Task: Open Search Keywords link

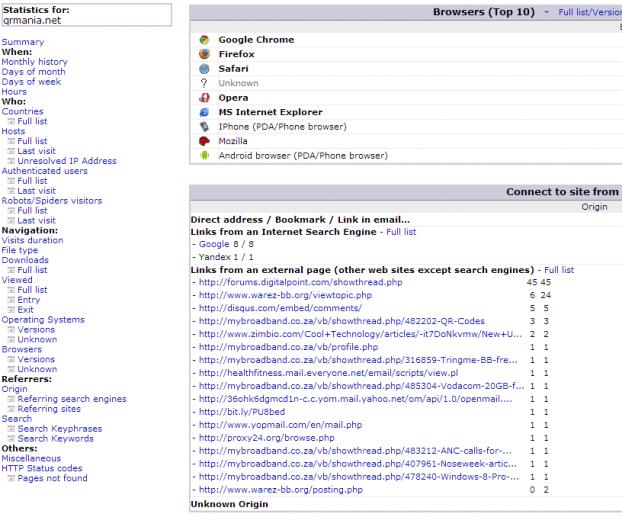Action: pyautogui.click(x=56, y=439)
